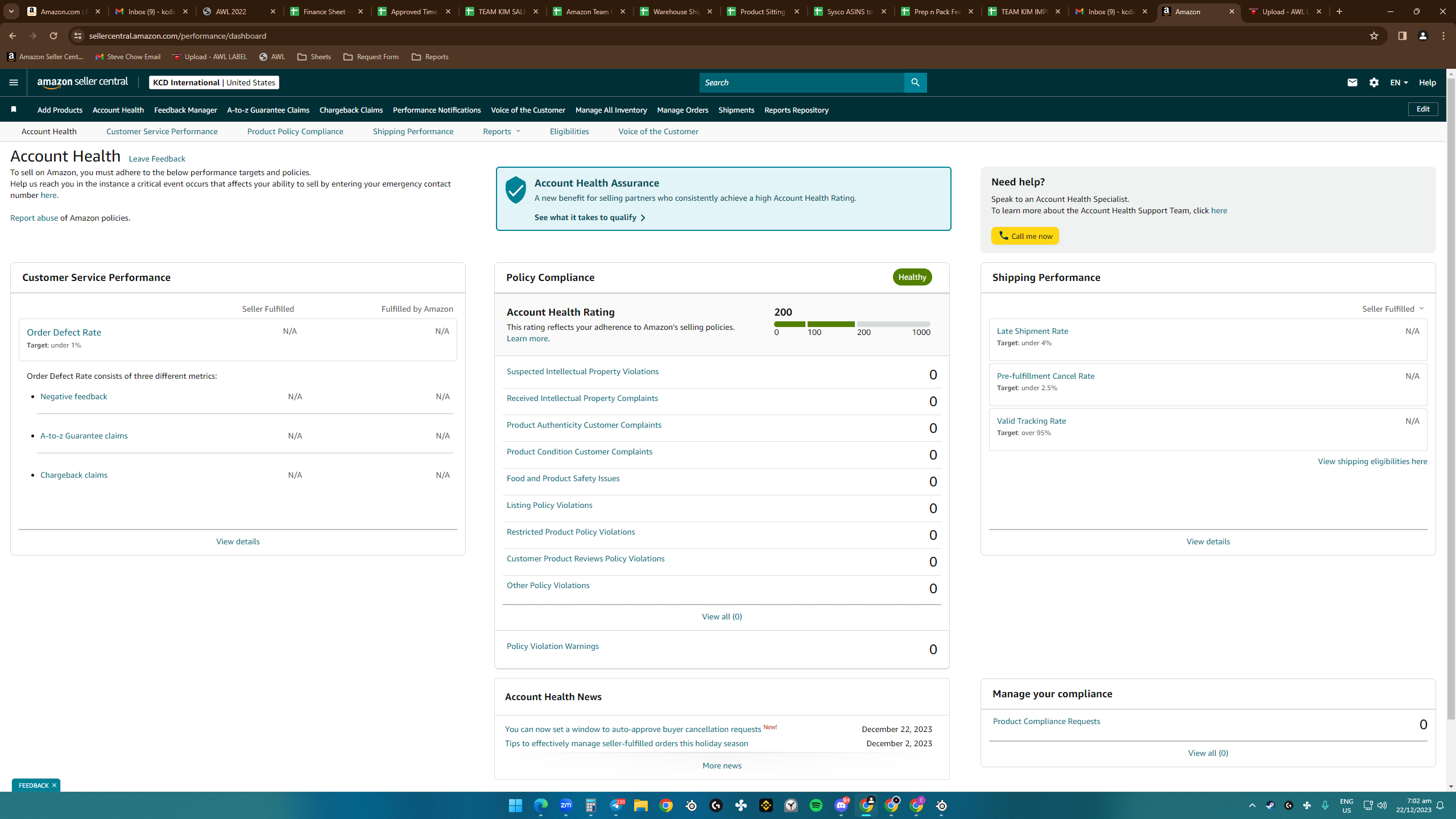Viewport: 1456px width, 819px height.
Task: Click the browser address bar URL
Action: click(x=177, y=36)
